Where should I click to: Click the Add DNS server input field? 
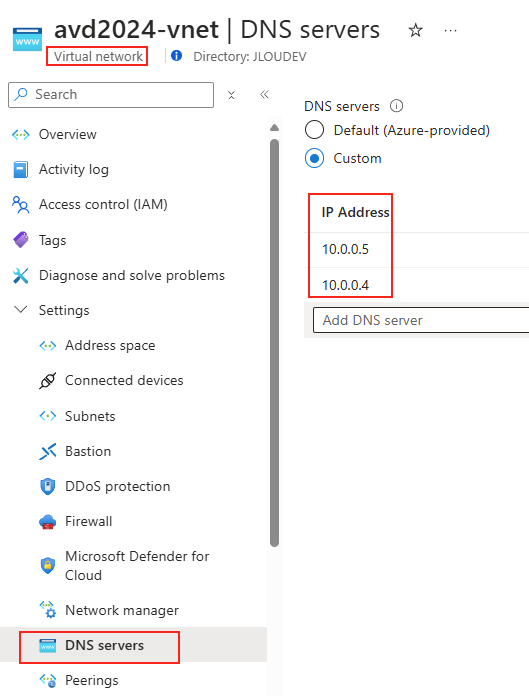point(421,320)
